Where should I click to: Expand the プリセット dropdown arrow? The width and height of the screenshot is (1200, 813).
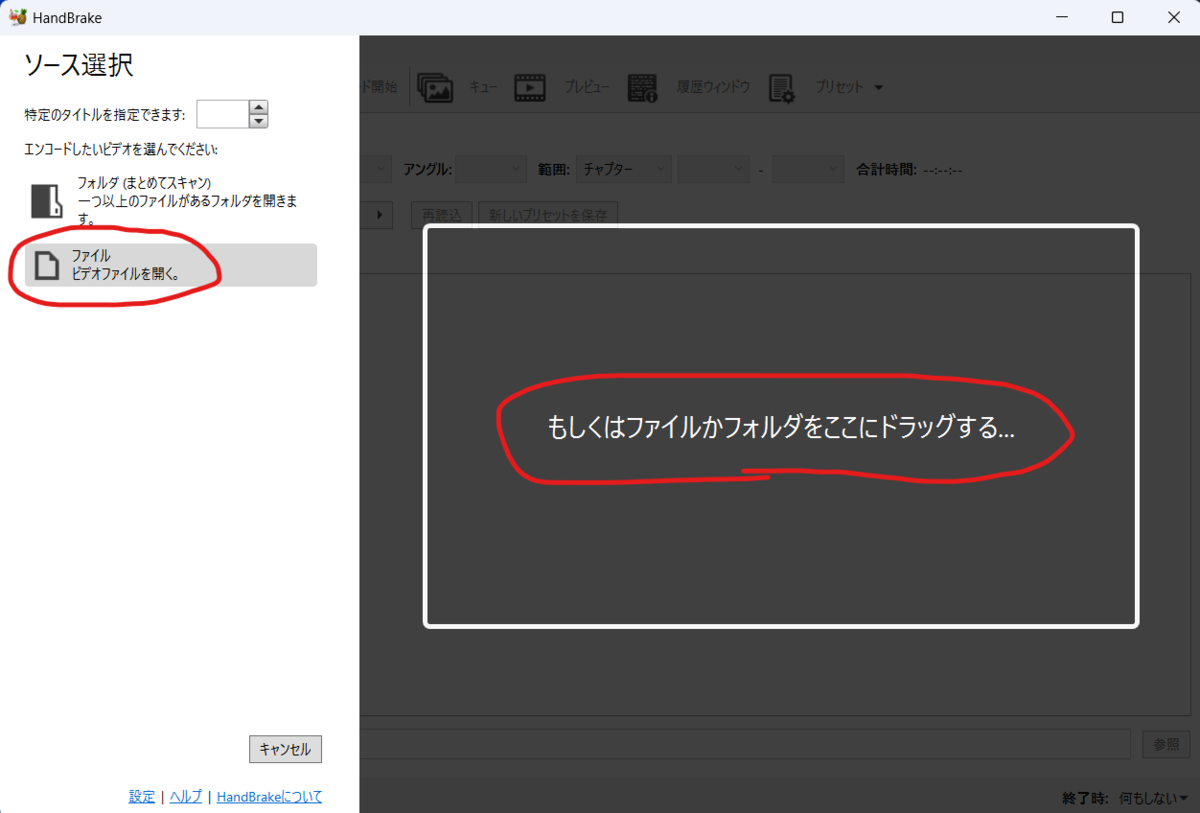tap(879, 87)
